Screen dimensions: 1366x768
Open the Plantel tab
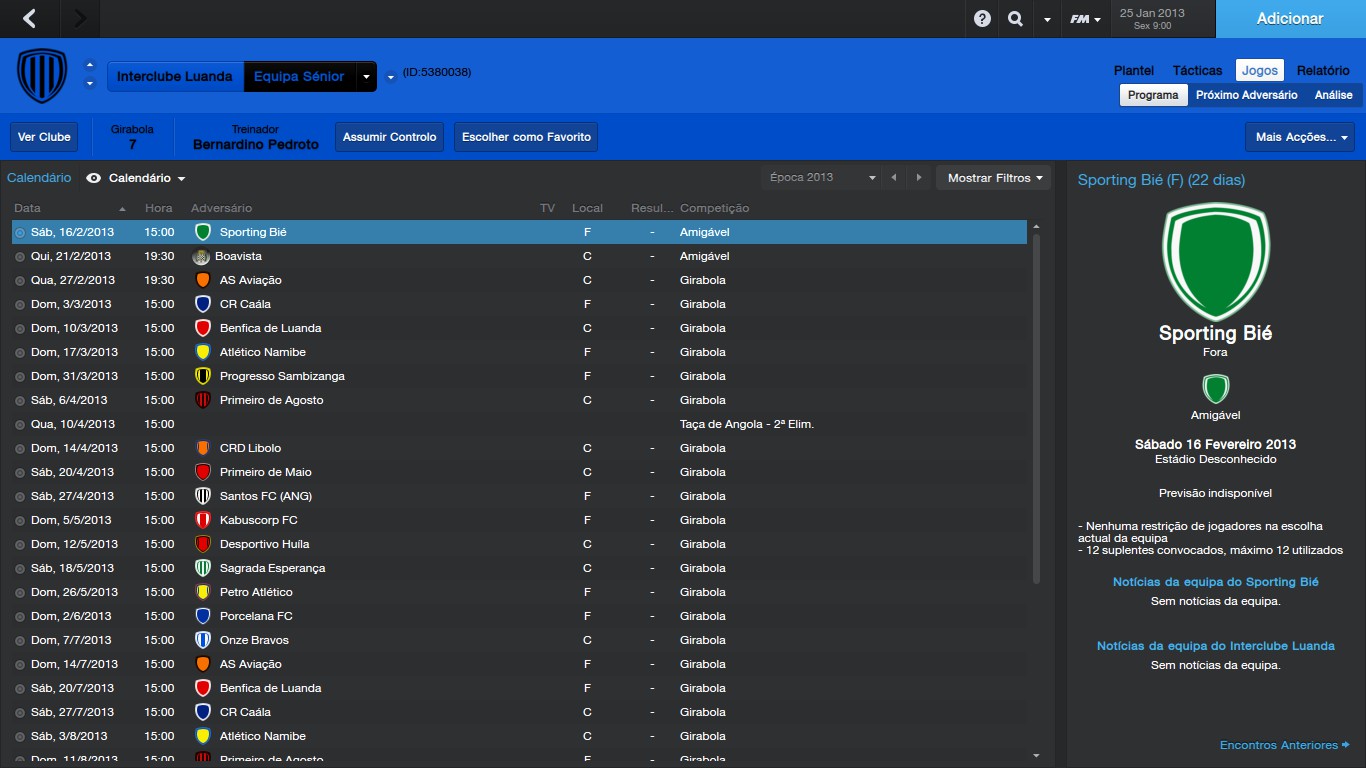pos(1134,70)
